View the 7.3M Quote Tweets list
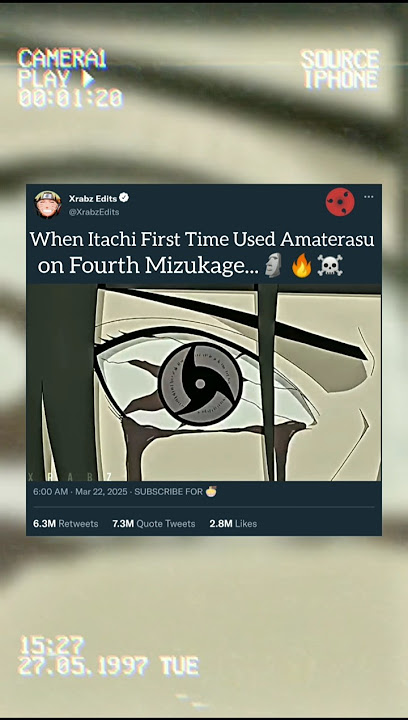Viewport: 408px width, 720px height. click(154, 523)
